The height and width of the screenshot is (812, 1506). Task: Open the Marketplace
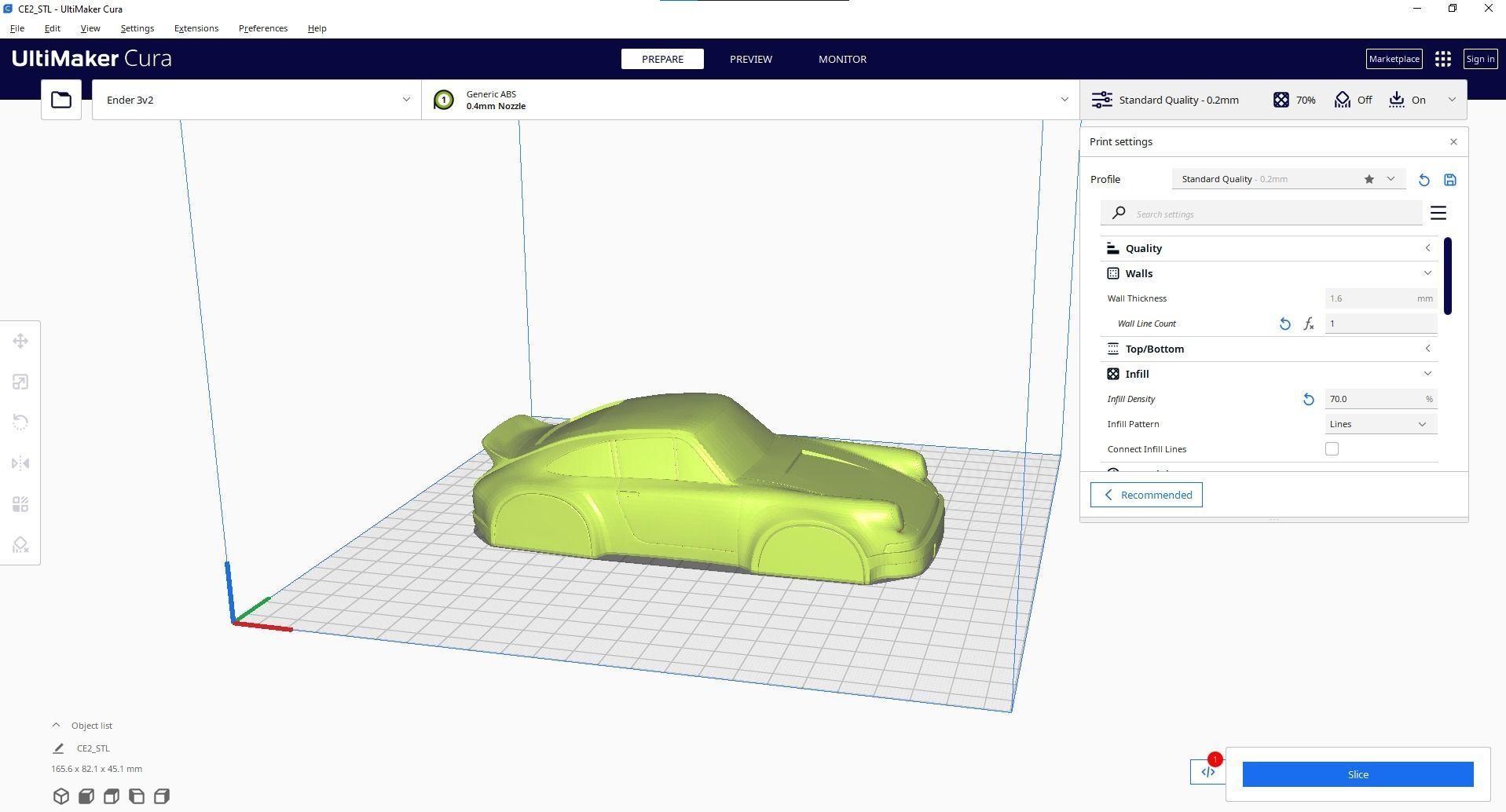(1394, 59)
